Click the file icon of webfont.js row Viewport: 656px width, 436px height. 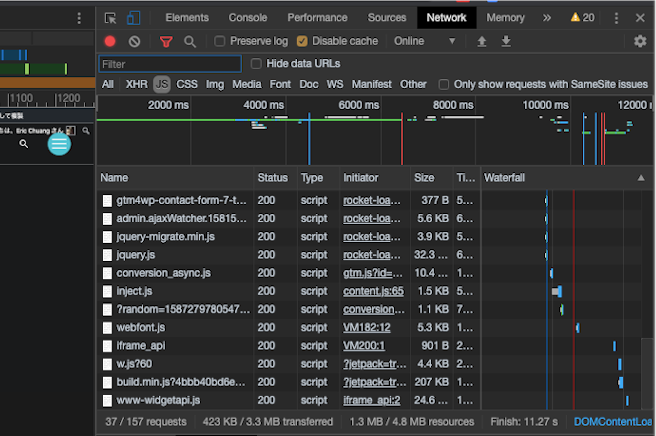108,328
